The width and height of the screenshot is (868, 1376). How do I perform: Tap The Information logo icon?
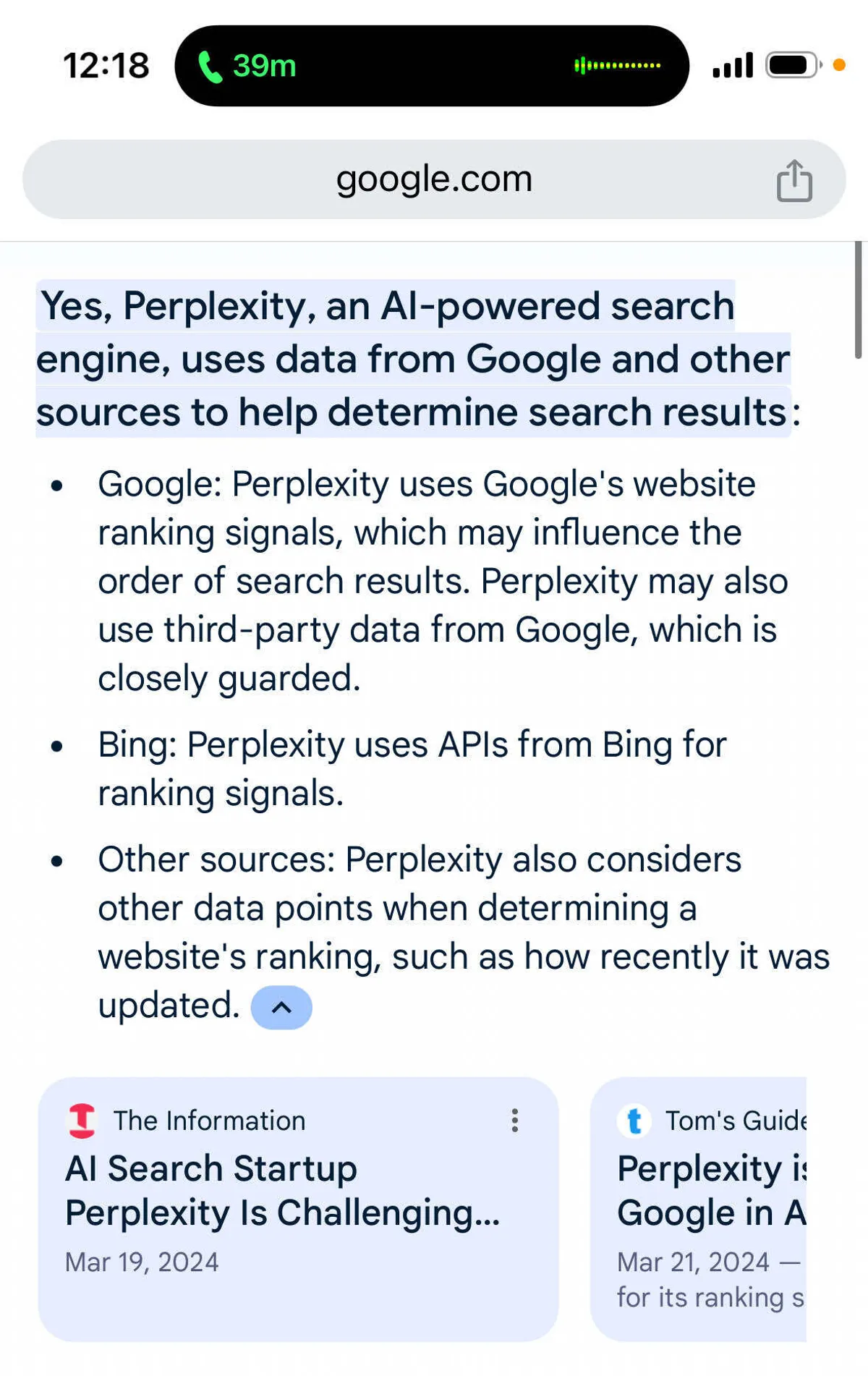click(82, 1121)
